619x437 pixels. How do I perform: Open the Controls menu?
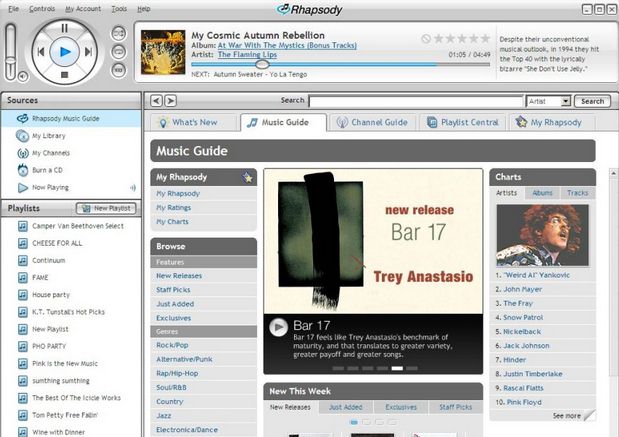pyautogui.click(x=42, y=9)
